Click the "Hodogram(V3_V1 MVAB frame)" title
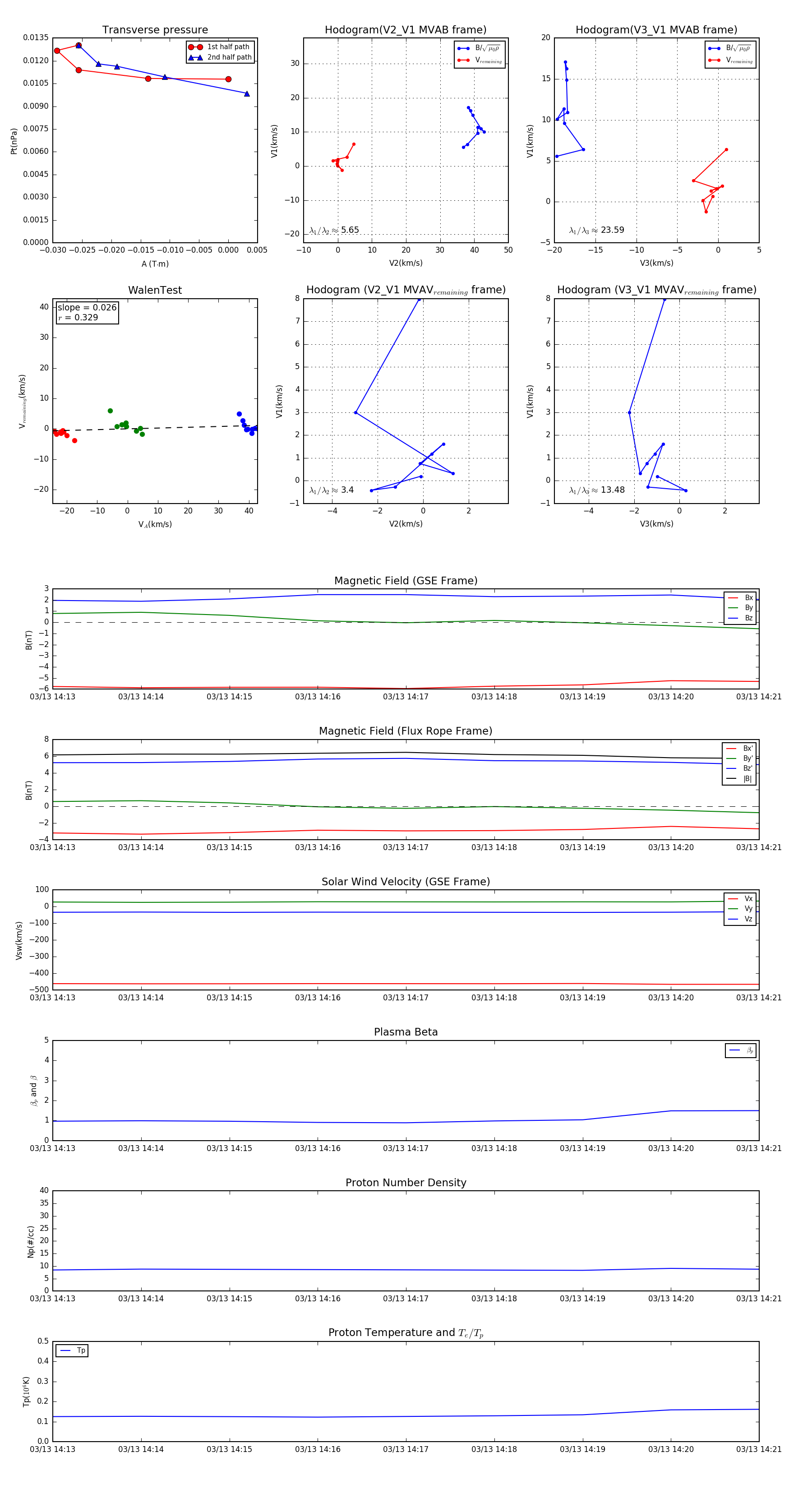812x1489 pixels. (x=656, y=30)
